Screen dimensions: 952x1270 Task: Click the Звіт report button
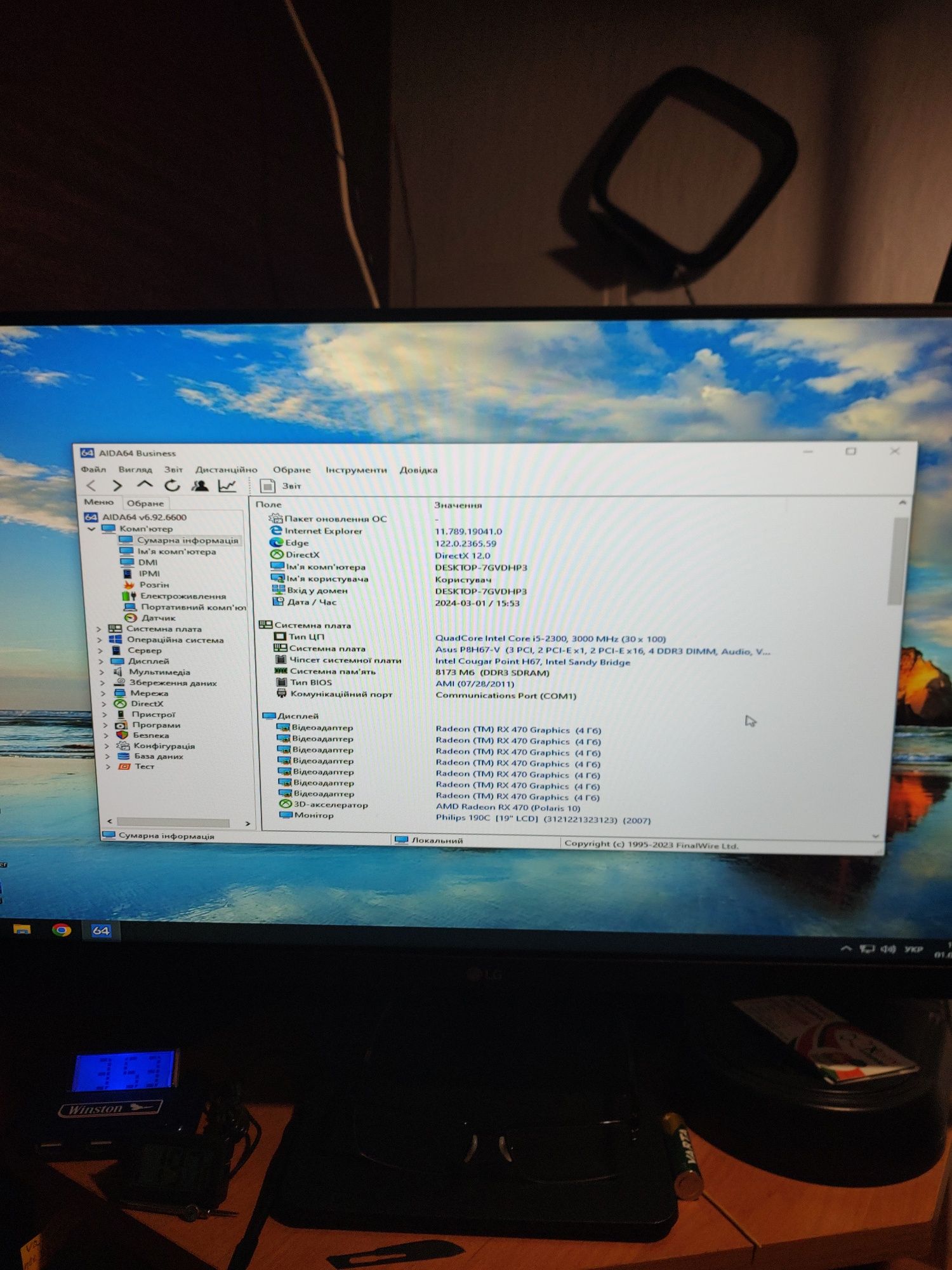(281, 486)
